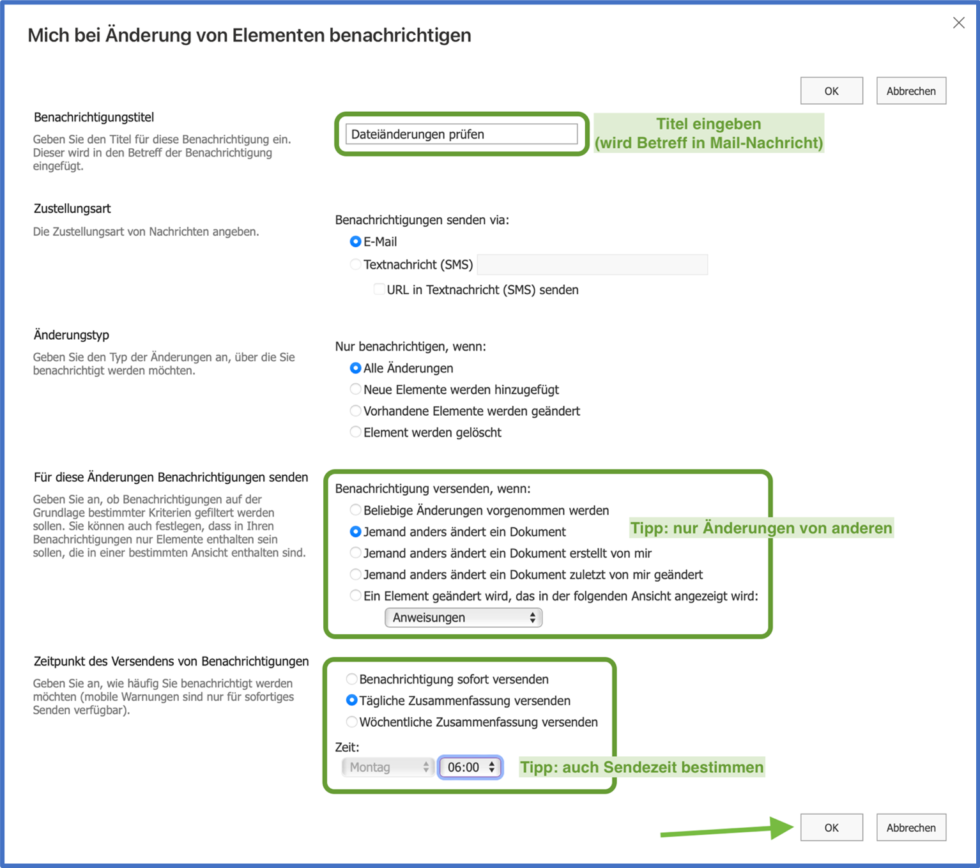Select 'Element werden gelöscht'
The width and height of the screenshot is (980, 868).
click(x=355, y=432)
